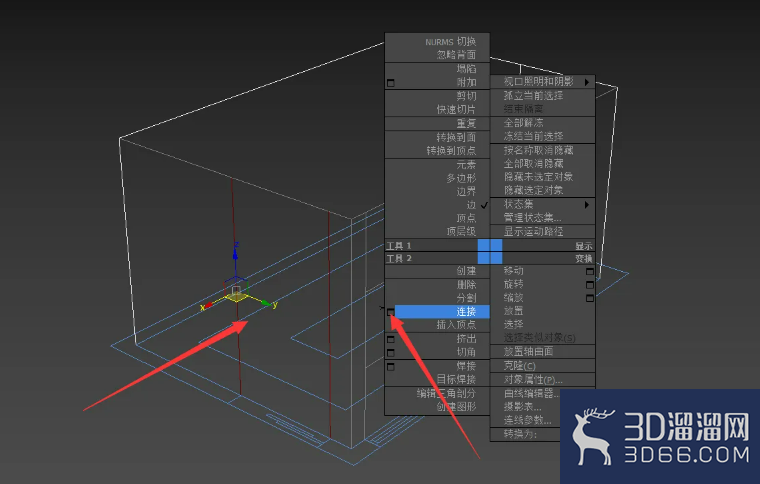This screenshot has width=760, height=484.
Task: Open the 缩放 transform settings box
Action: click(x=590, y=298)
